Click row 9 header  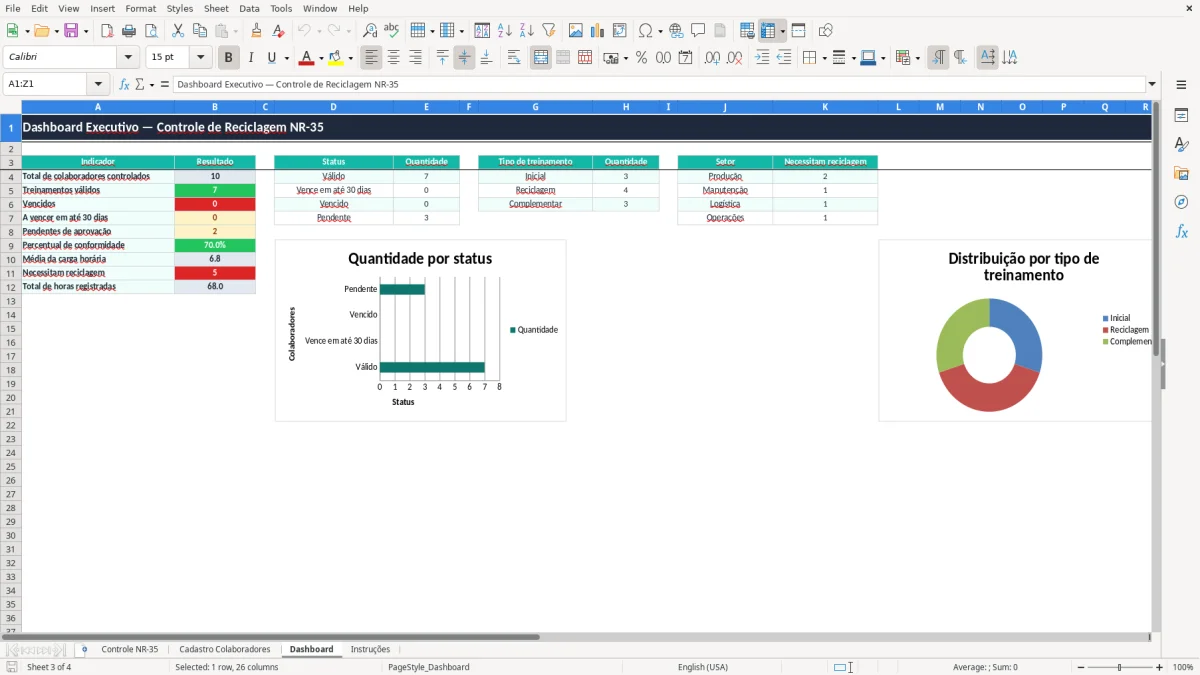tap(10, 245)
